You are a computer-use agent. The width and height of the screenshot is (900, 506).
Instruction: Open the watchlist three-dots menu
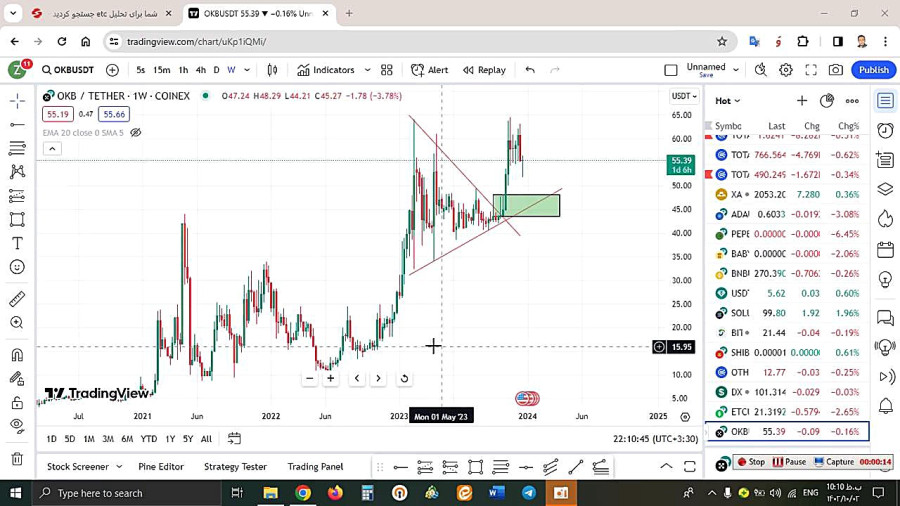852,101
